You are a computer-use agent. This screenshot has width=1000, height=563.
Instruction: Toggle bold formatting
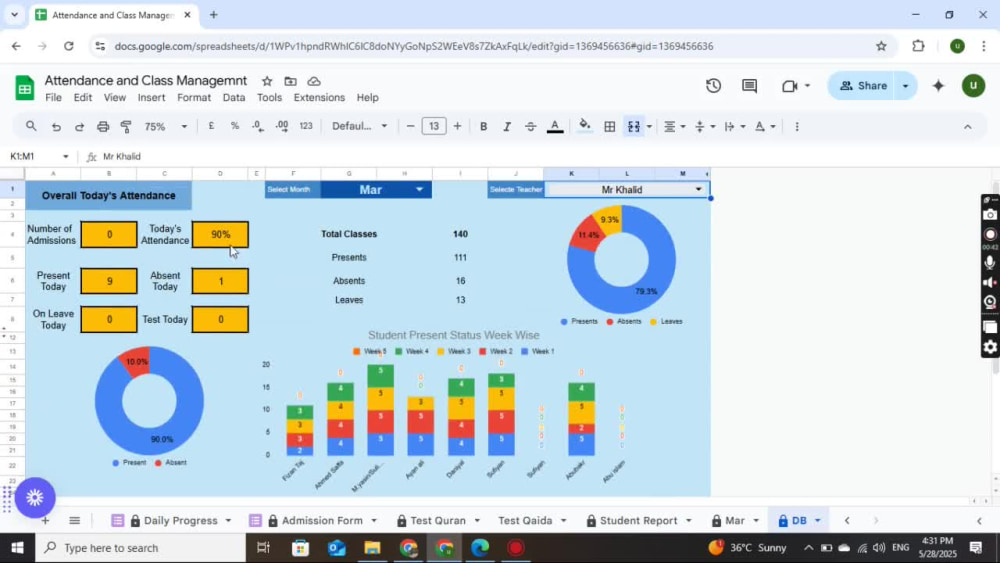click(x=483, y=126)
